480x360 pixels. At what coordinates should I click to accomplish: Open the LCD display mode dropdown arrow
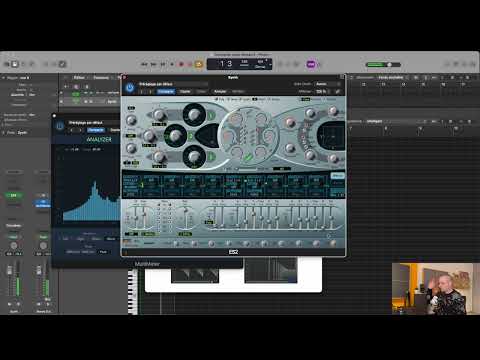point(270,64)
